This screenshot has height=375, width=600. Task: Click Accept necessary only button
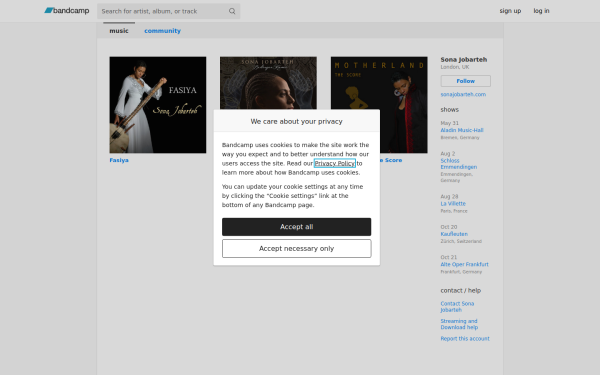[297, 248]
